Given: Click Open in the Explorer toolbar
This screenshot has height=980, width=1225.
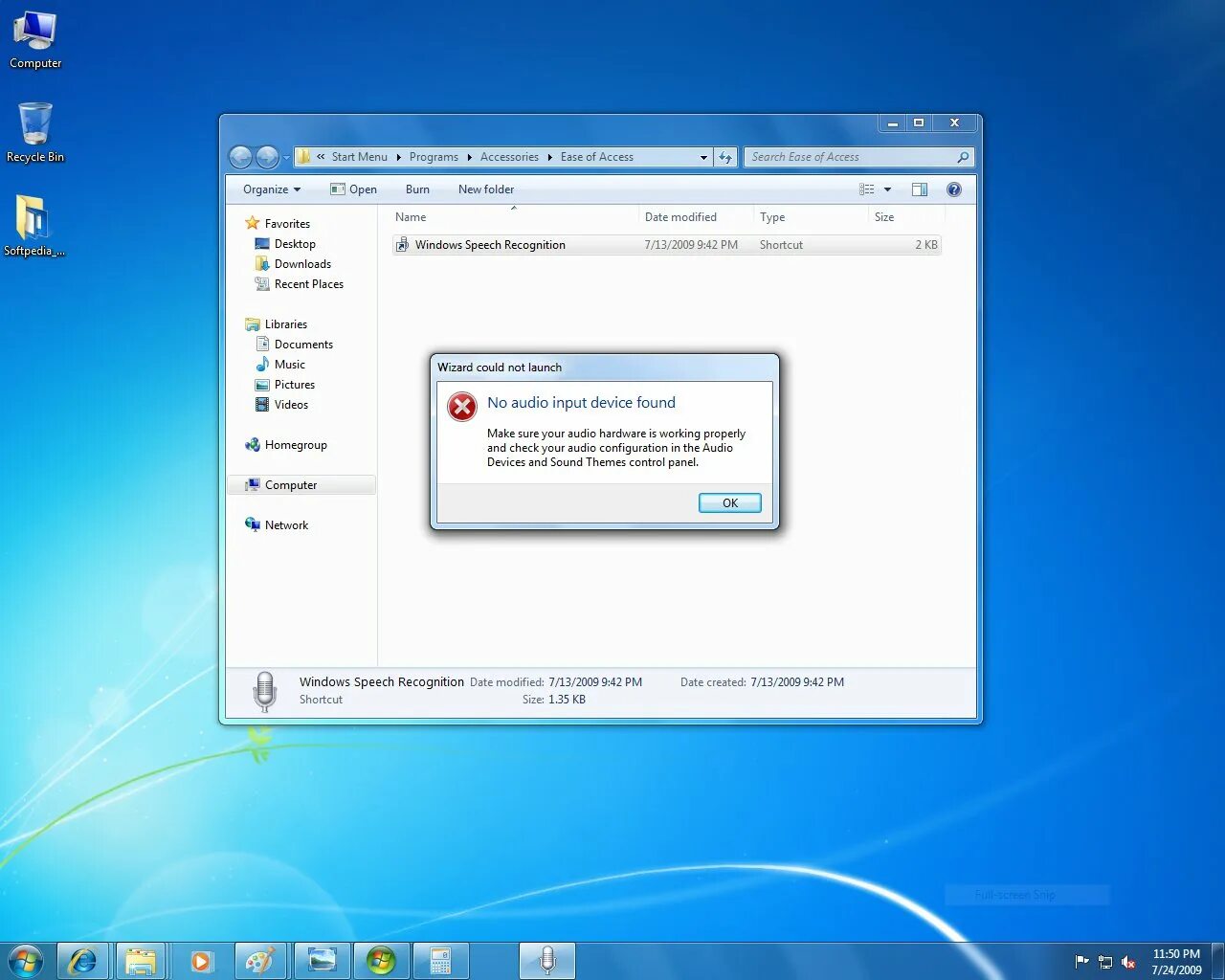Looking at the screenshot, I should (x=353, y=189).
